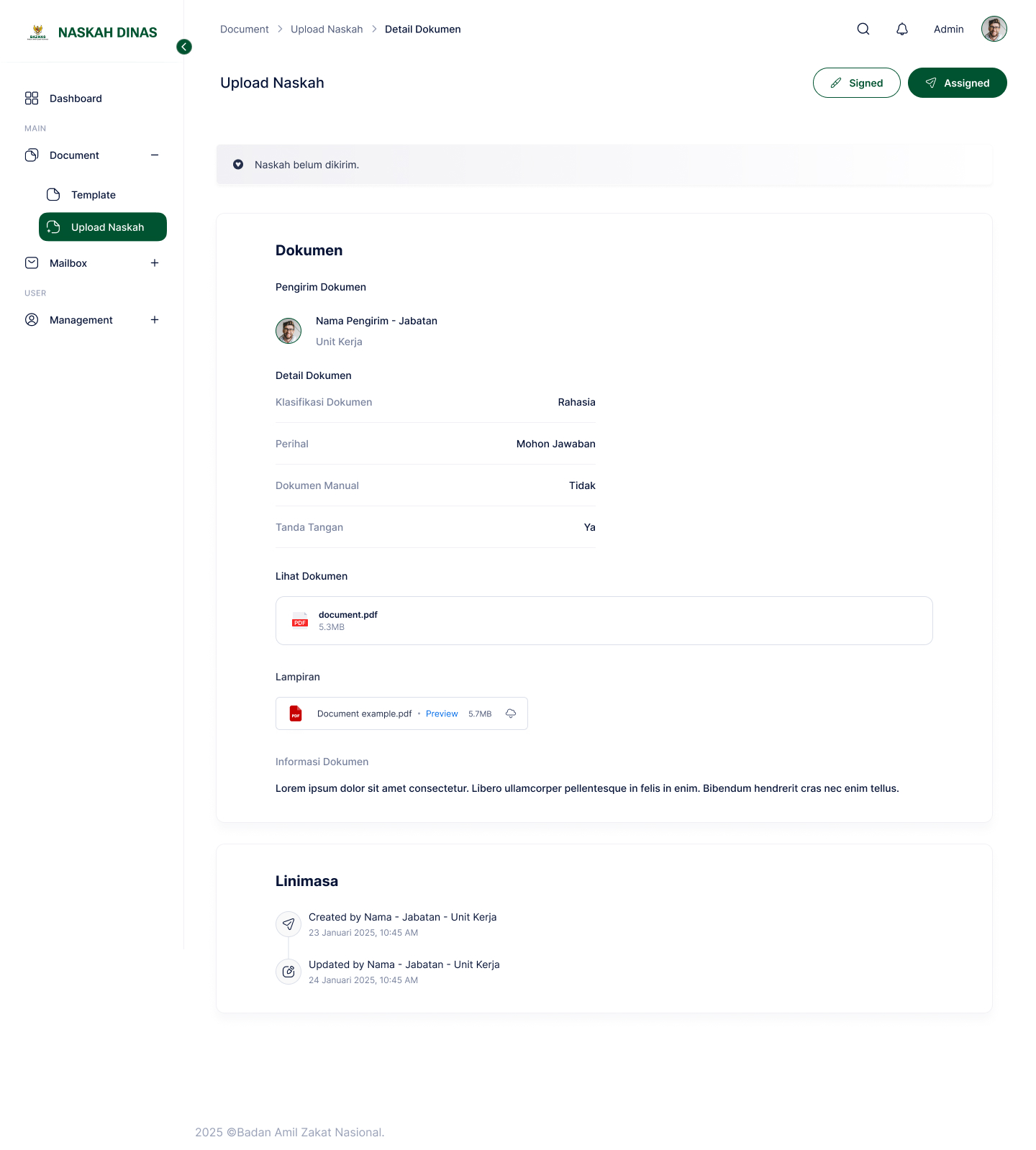Collapse the Document menu section
This screenshot has width=1036, height=1150.
tap(155, 155)
